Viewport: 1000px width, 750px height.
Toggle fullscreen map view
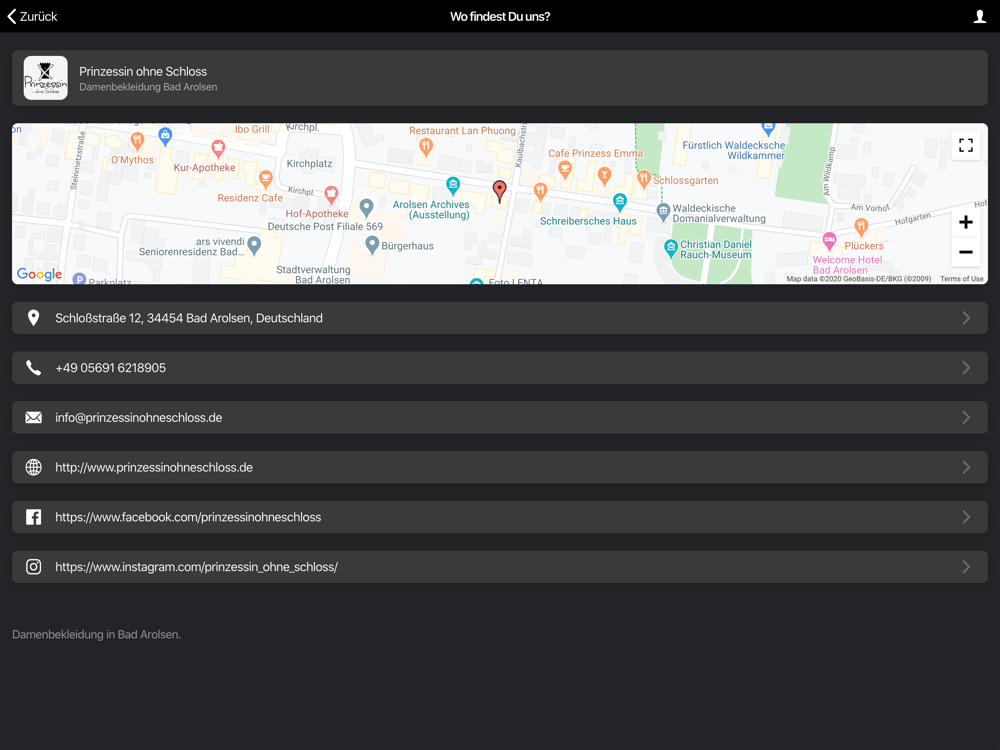point(966,145)
